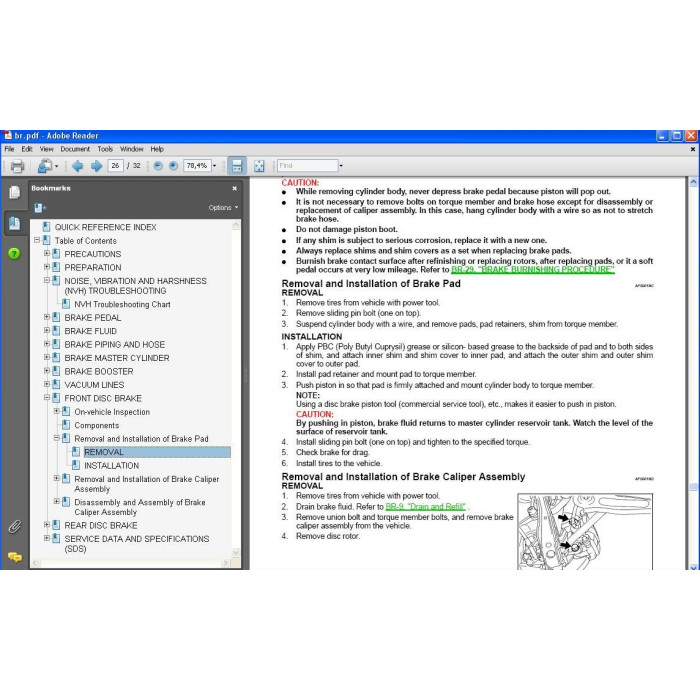Select the Bookmarks panel icon

click(14, 223)
